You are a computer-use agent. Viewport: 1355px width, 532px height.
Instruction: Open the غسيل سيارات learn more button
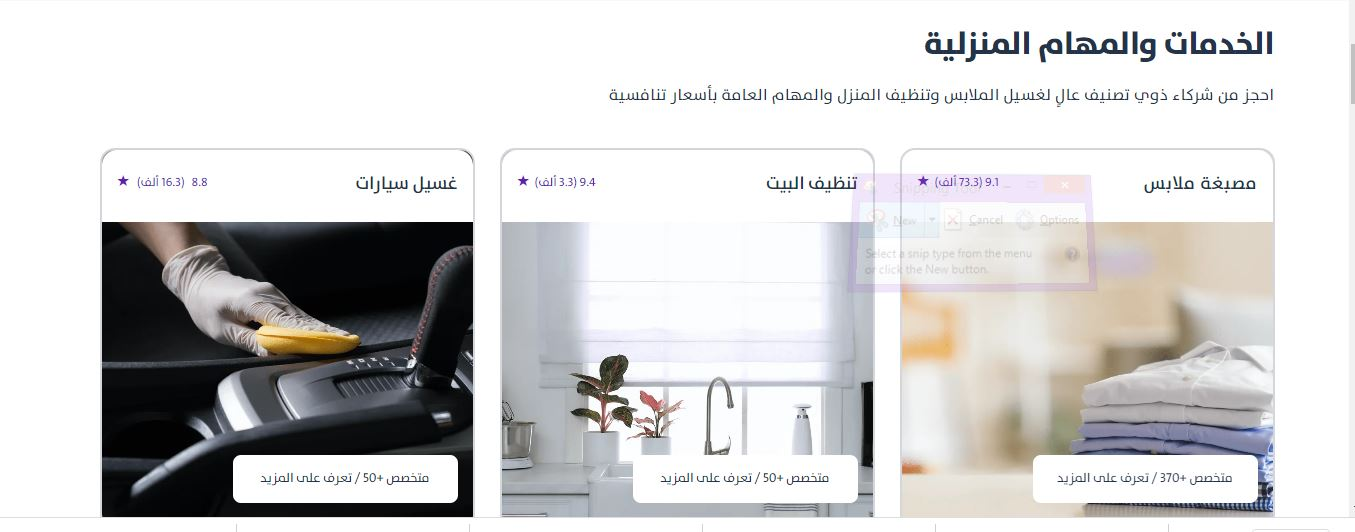[x=345, y=479]
